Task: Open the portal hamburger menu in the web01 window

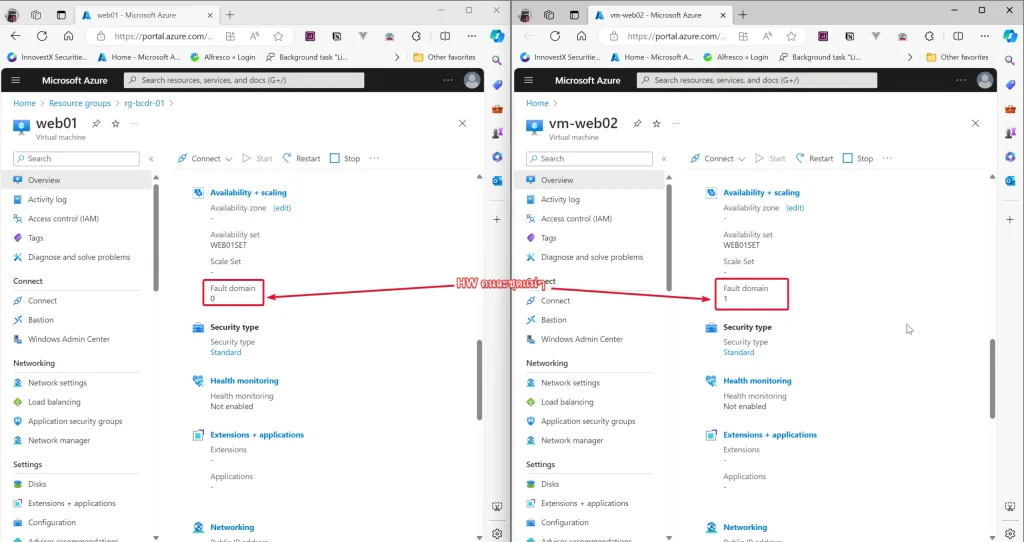Action: pyautogui.click(x=16, y=80)
